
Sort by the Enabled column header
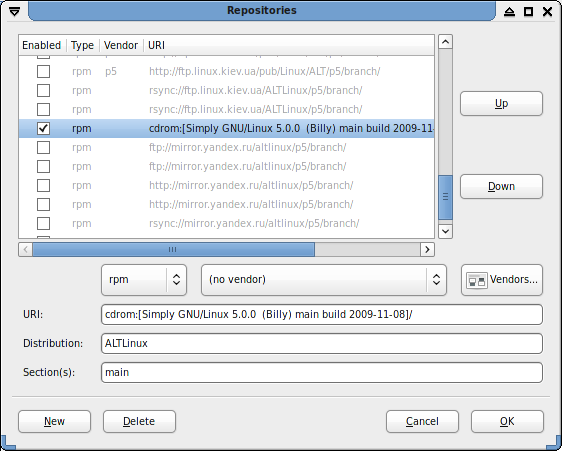tap(42, 45)
